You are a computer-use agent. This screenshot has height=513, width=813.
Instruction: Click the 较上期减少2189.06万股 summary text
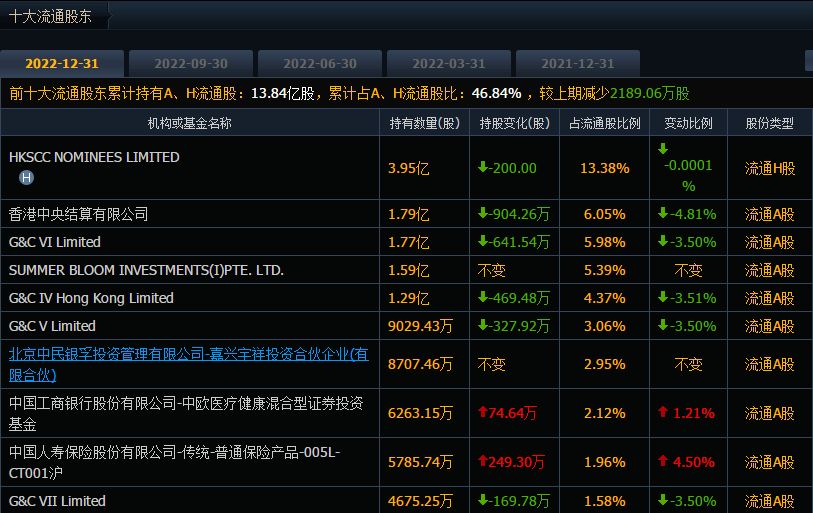(614, 93)
